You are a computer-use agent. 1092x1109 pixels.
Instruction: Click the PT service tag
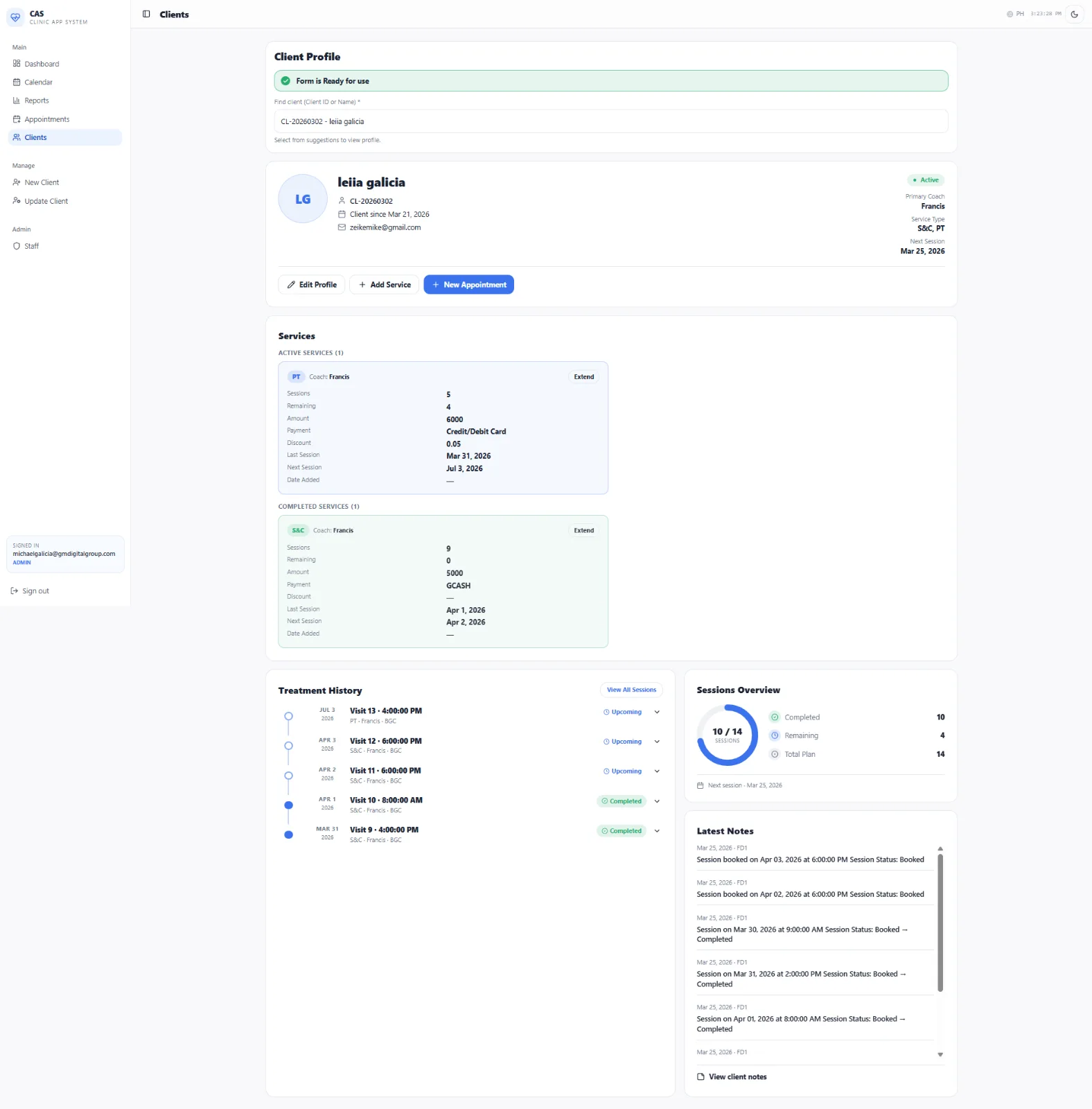[296, 377]
